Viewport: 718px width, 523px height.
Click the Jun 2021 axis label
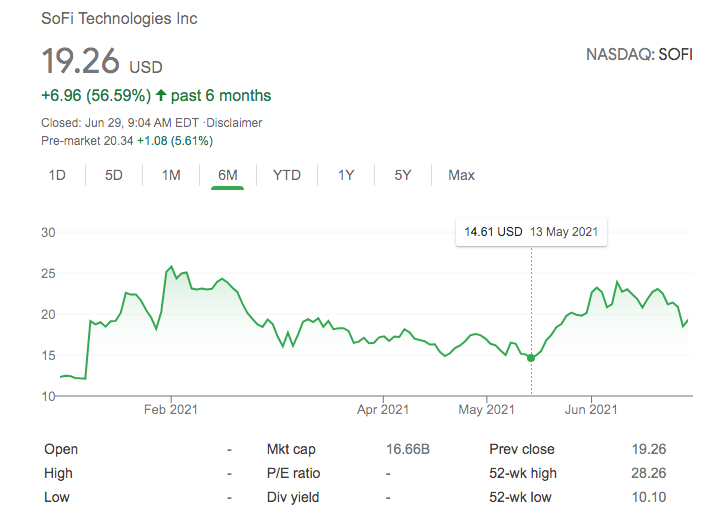(x=591, y=409)
